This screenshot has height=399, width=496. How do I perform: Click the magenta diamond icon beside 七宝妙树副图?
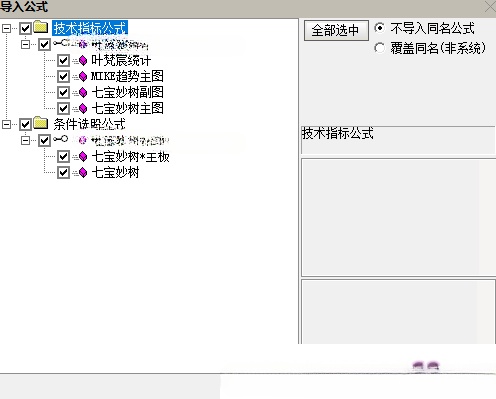(83, 92)
